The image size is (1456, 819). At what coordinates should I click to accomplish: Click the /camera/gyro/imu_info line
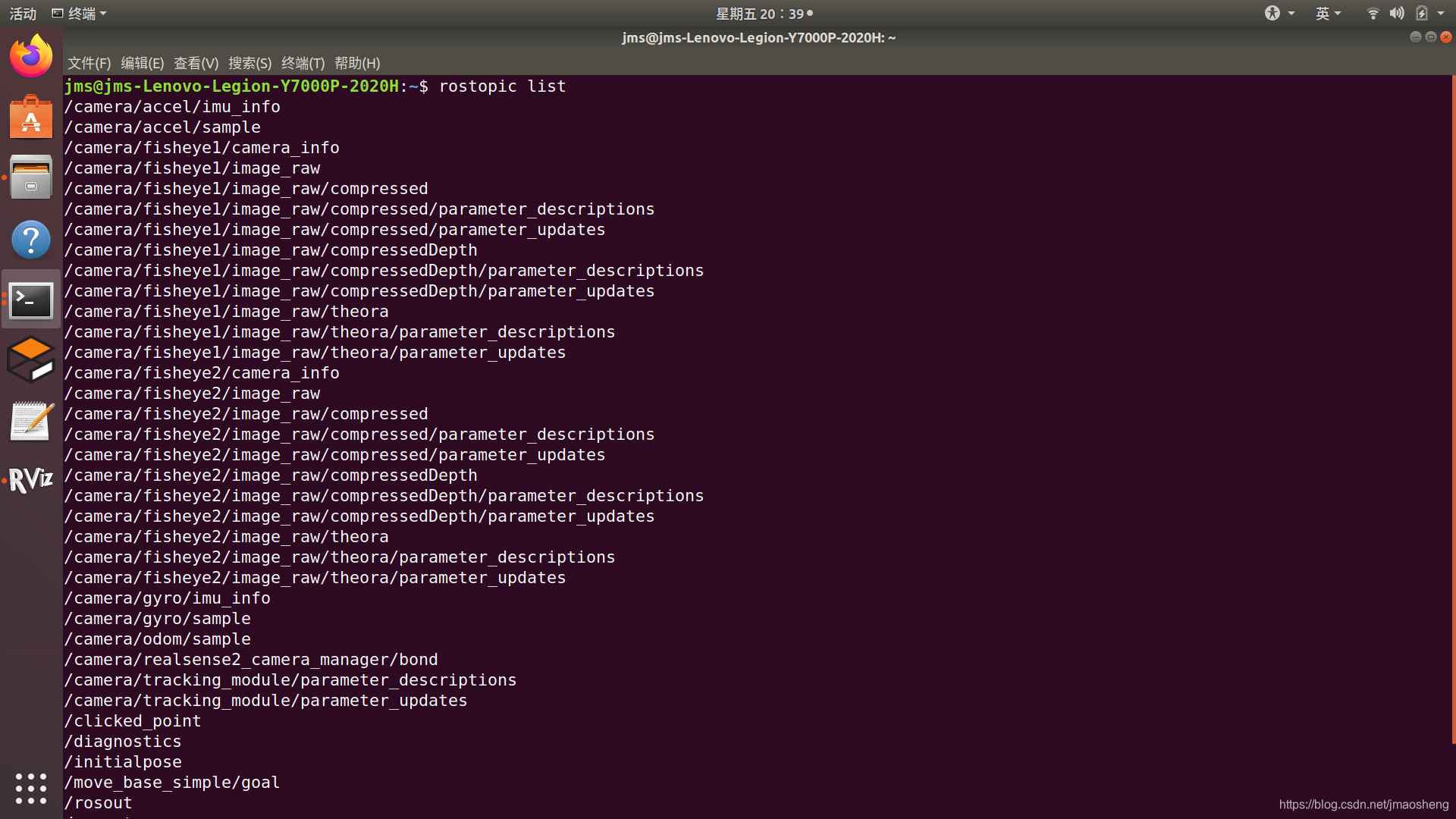[x=167, y=598]
